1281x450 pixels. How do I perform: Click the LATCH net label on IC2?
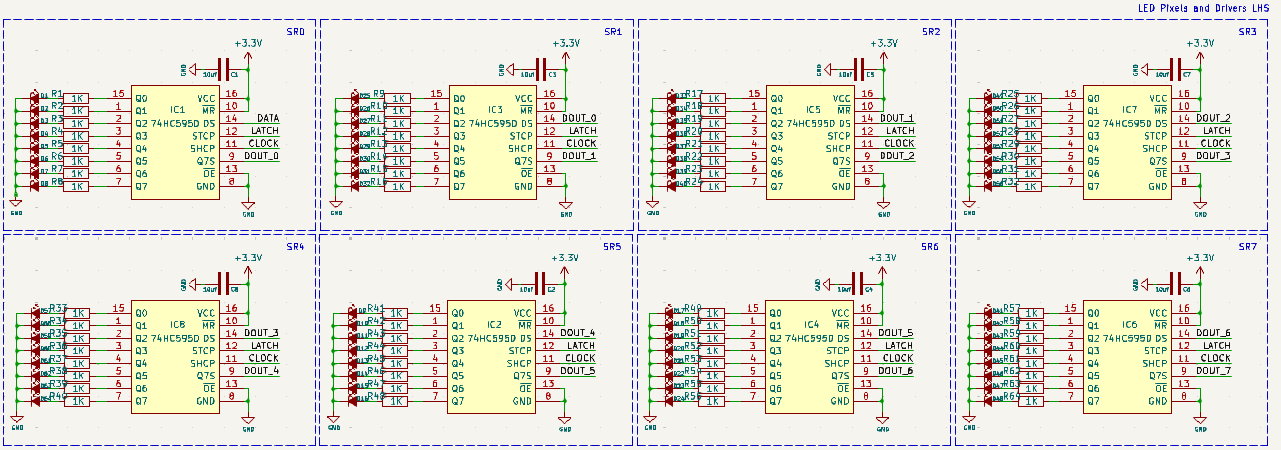tap(579, 345)
